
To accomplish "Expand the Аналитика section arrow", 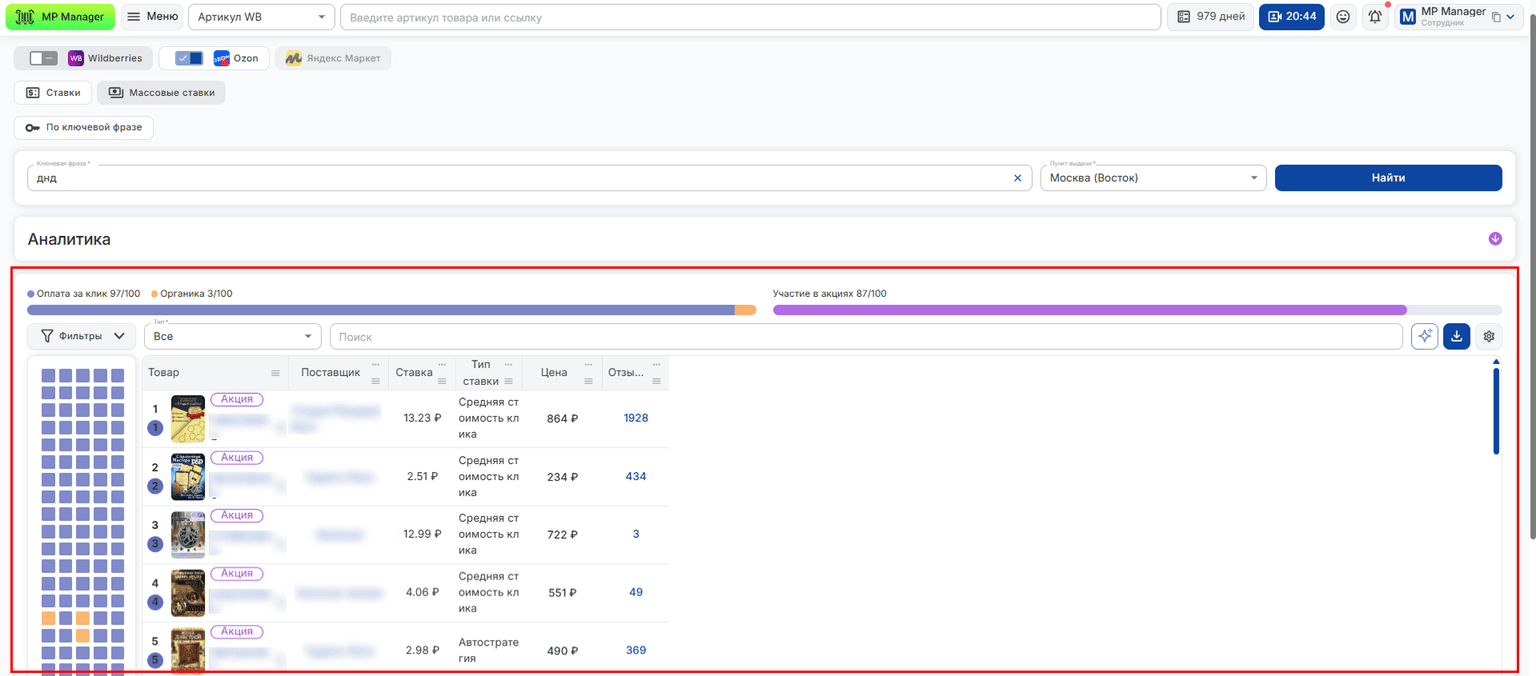I will (1495, 239).
